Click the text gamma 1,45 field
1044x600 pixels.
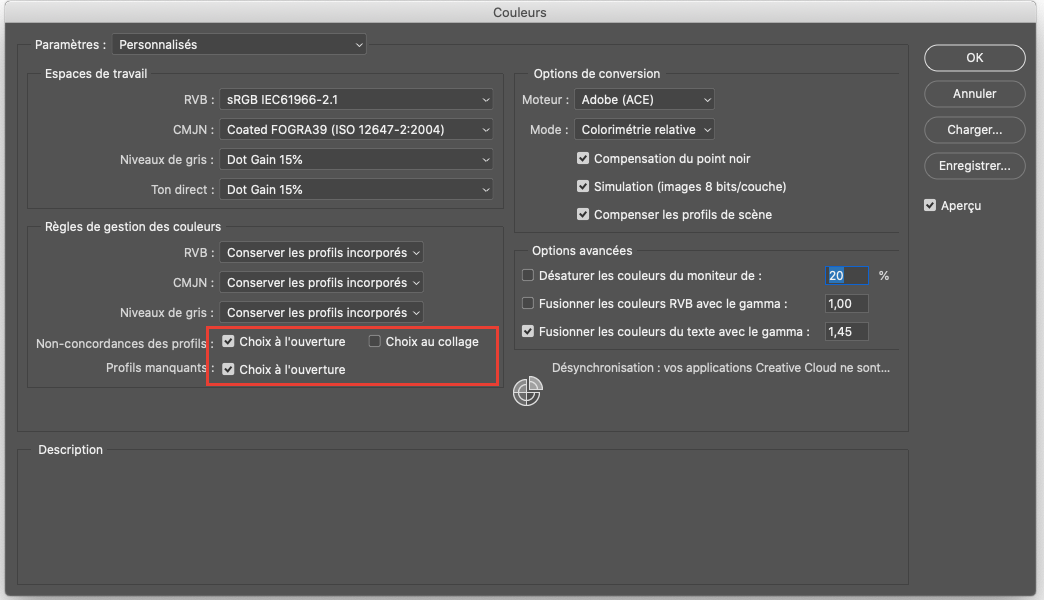click(x=846, y=332)
